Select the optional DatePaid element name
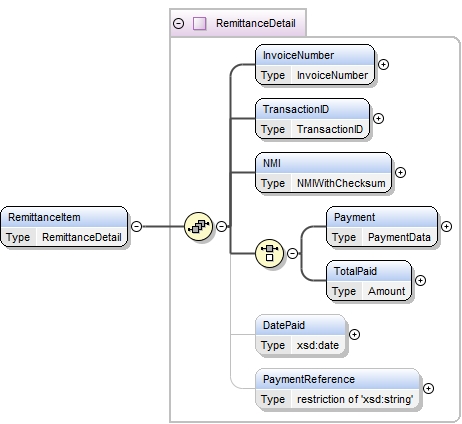This screenshot has width=462, height=424. (x=284, y=325)
